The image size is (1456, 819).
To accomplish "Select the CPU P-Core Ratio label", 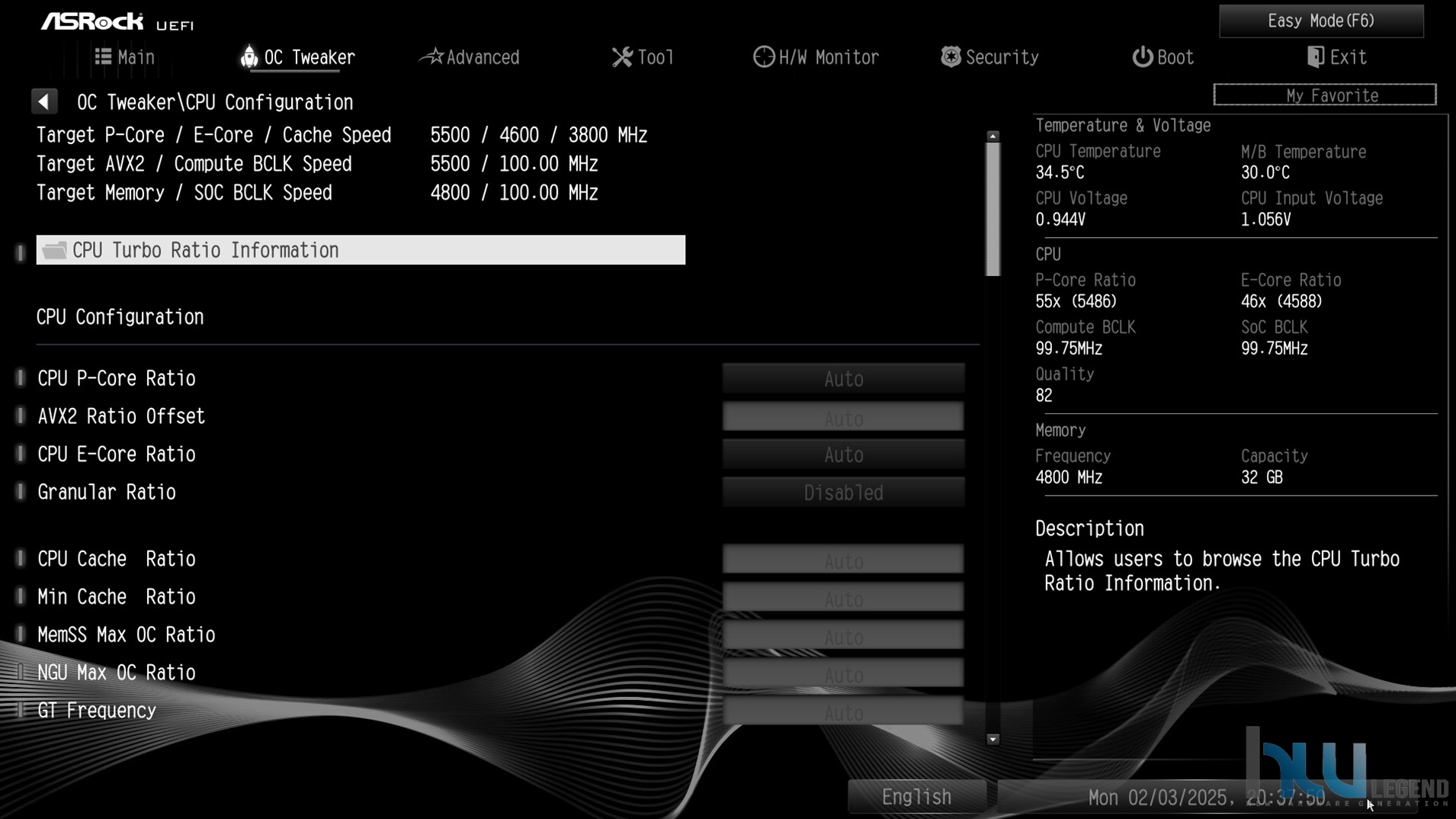I will [x=117, y=378].
